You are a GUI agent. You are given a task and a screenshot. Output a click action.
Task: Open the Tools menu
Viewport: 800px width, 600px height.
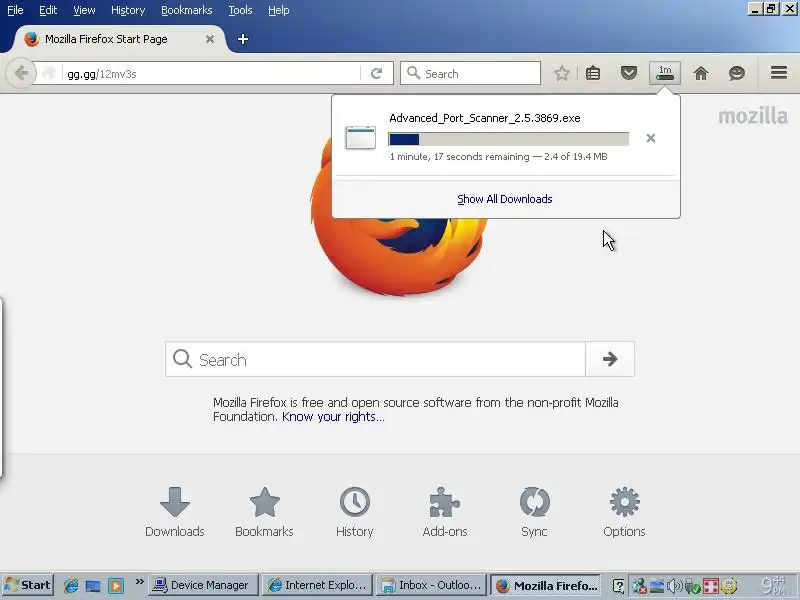tap(240, 10)
